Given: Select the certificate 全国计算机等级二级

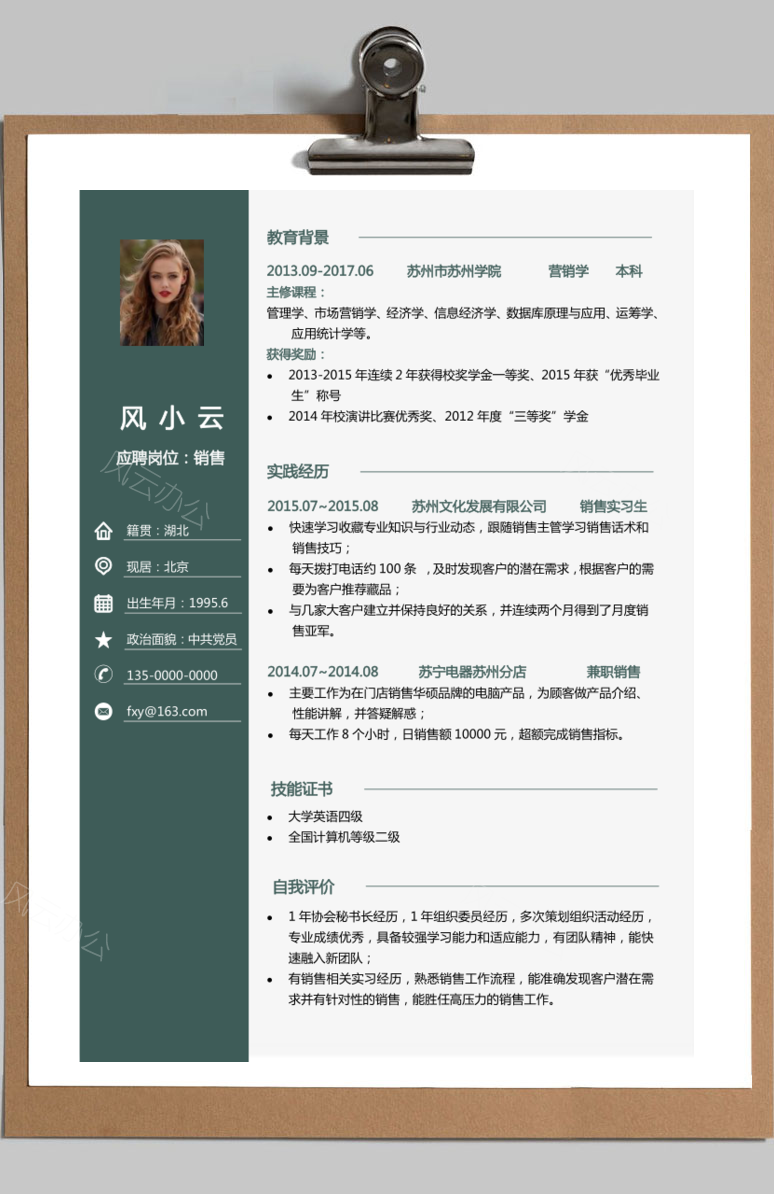Looking at the screenshot, I should tap(344, 838).
